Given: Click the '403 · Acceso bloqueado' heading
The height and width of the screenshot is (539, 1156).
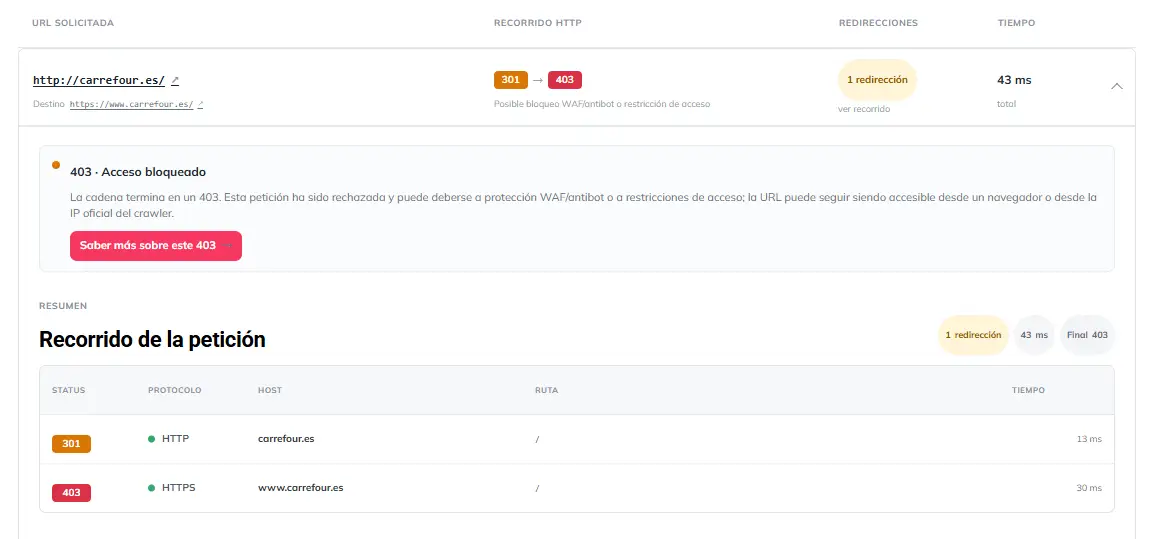Looking at the screenshot, I should point(138,172).
